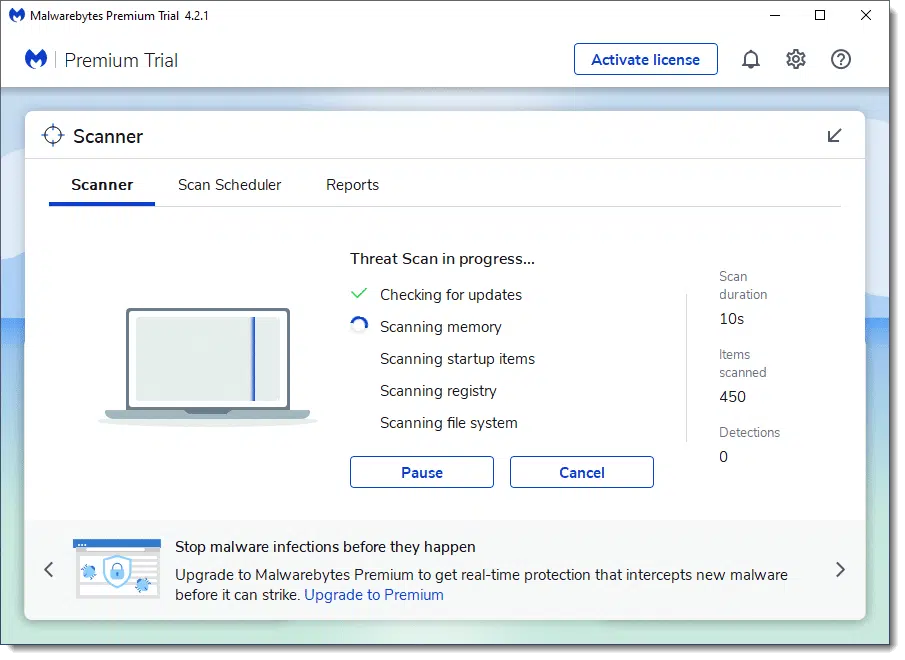This screenshot has height=660, width=905.
Task: Click 'Scanning startup items' step
Action: [457, 359]
